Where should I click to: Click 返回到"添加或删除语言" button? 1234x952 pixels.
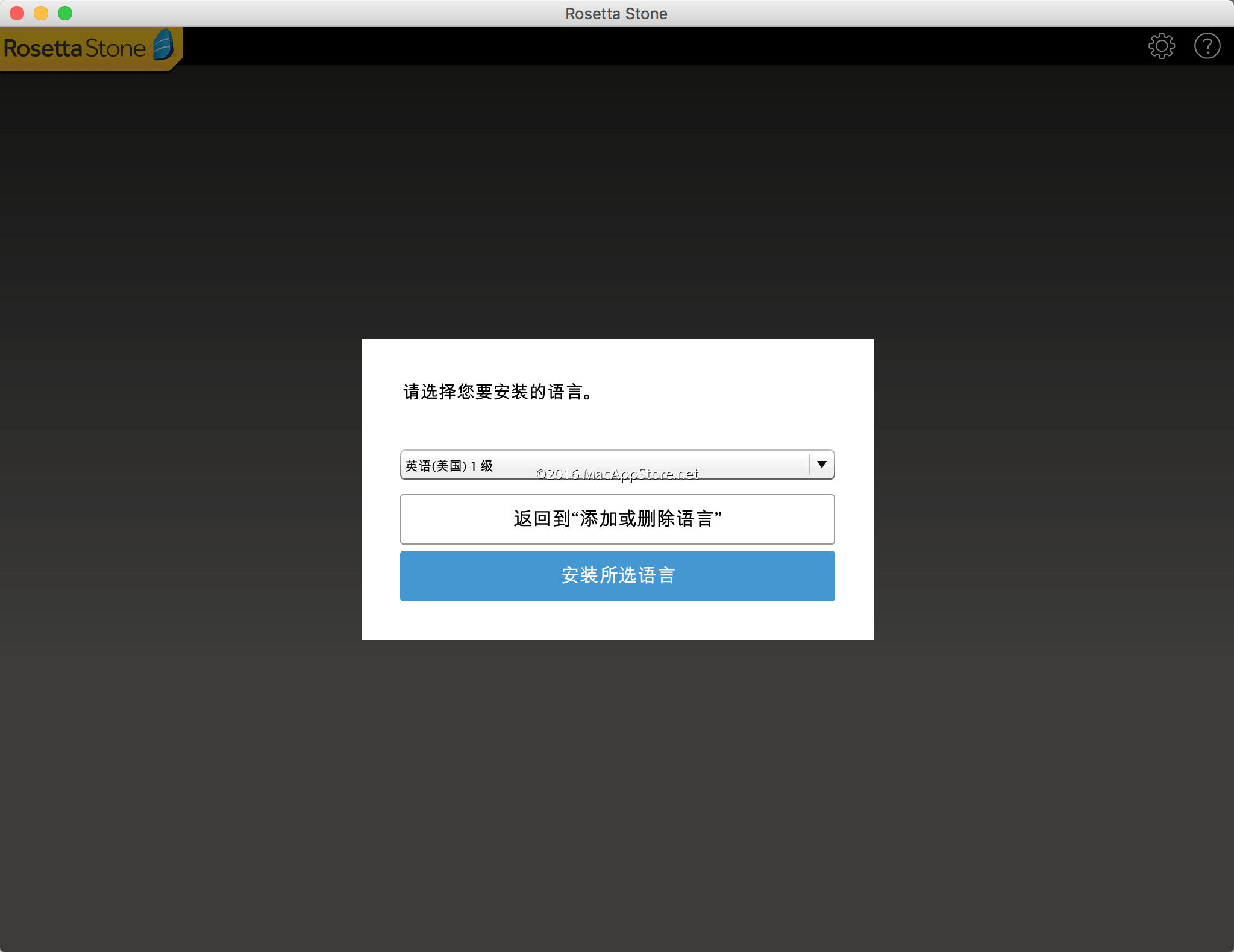pos(617,519)
